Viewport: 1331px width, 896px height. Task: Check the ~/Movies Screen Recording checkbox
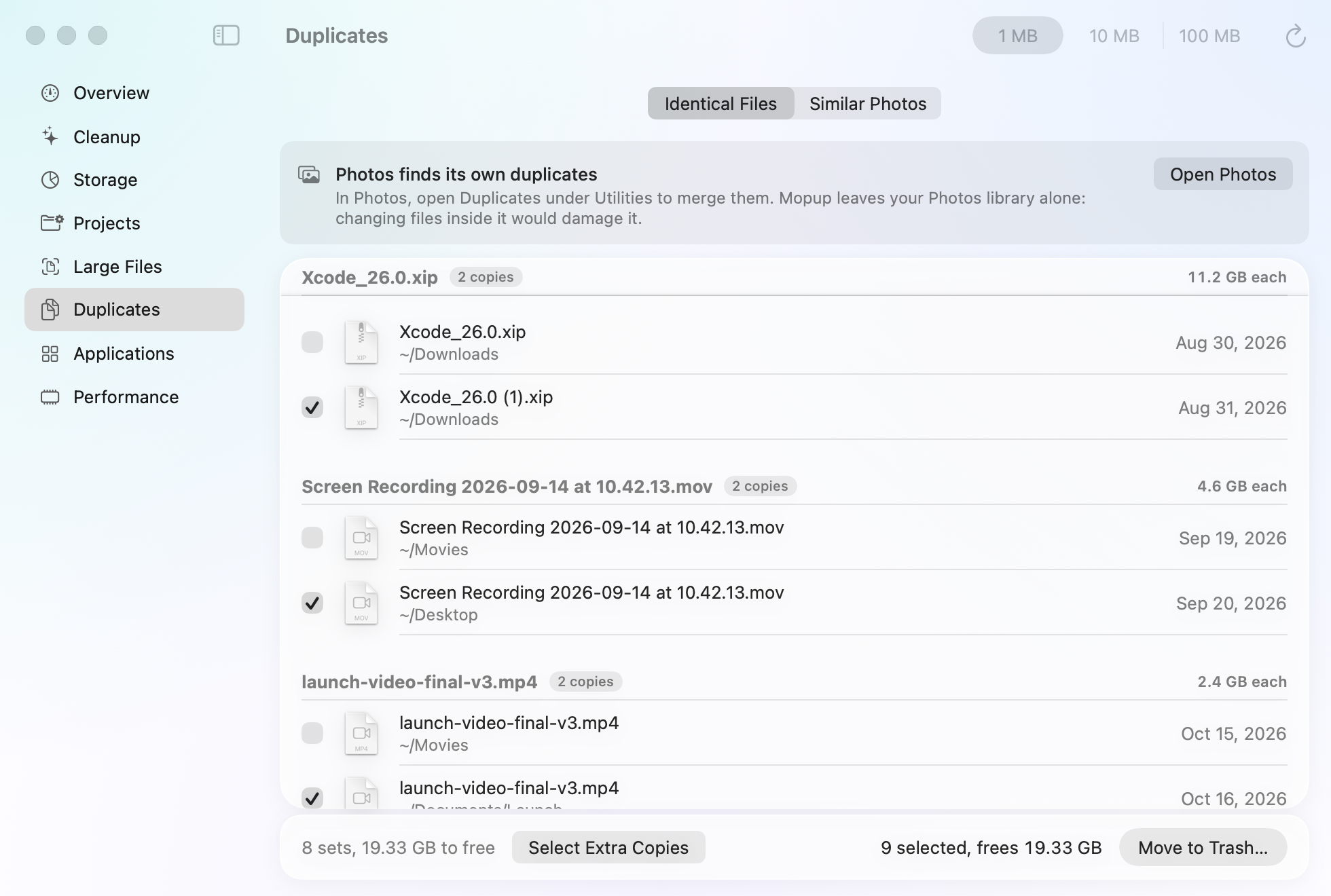click(x=312, y=538)
